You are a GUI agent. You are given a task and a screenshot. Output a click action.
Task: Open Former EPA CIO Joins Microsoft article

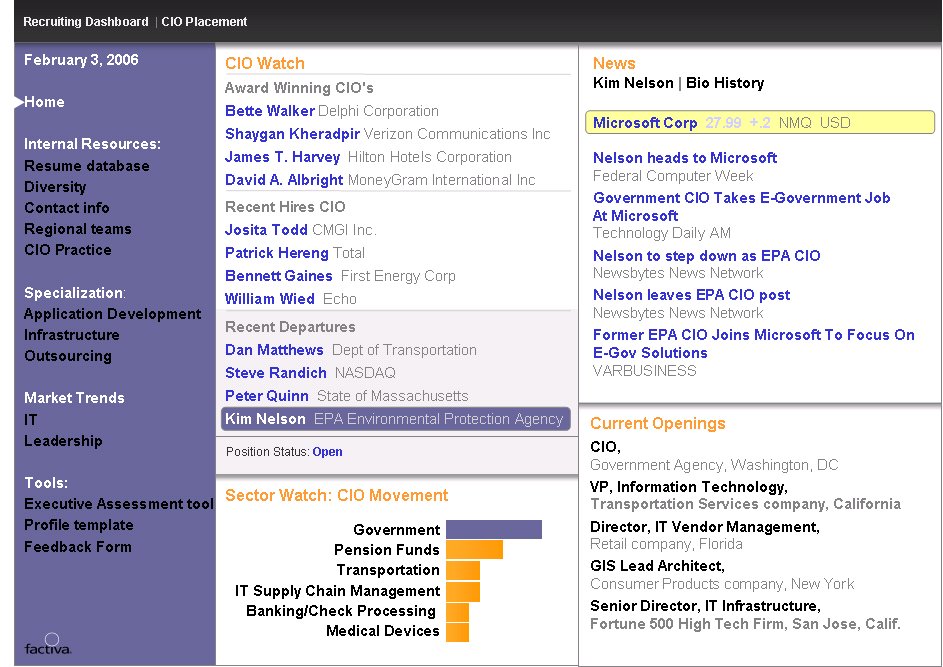click(x=753, y=344)
